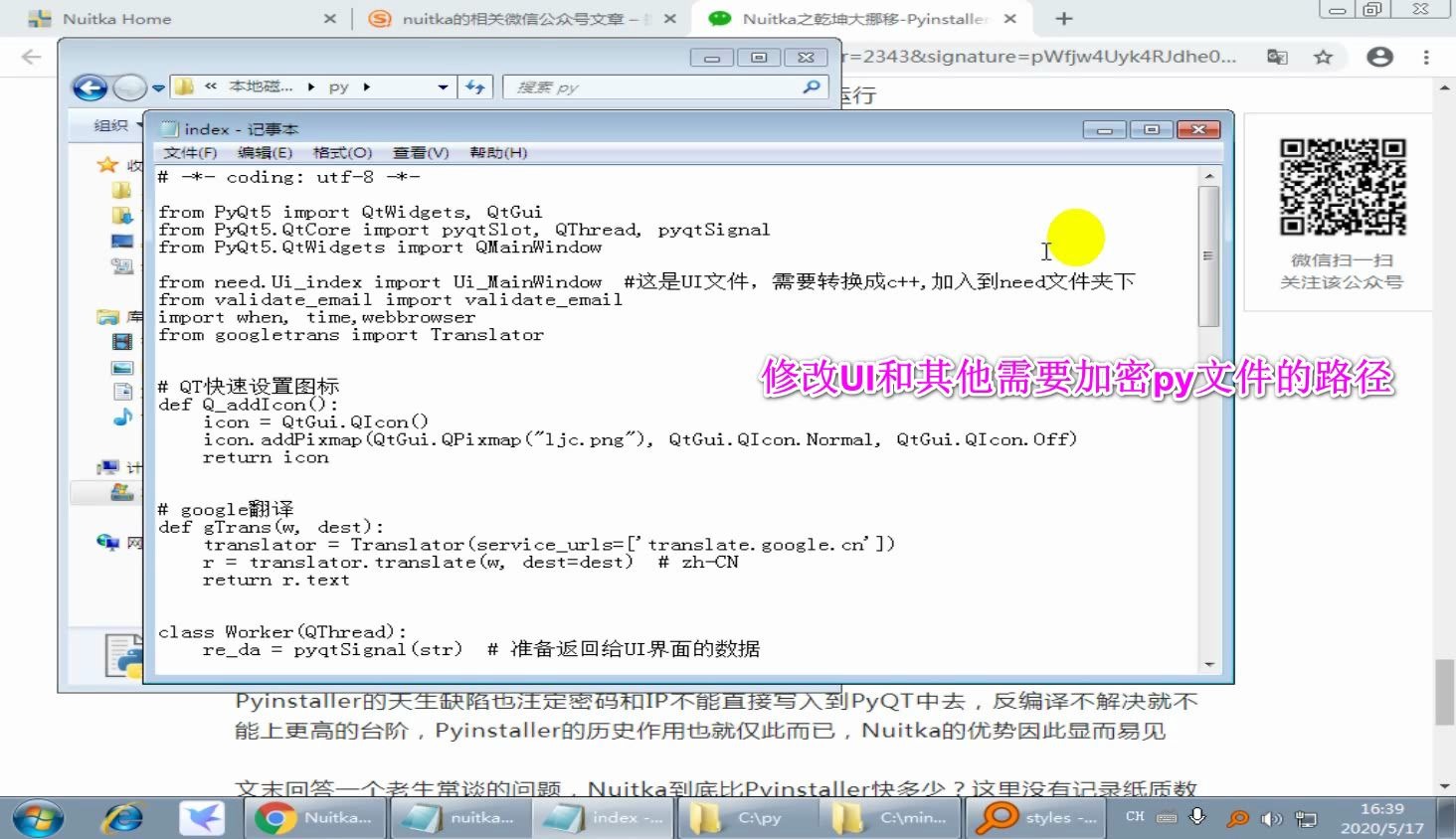Click the WeChat QR code image
The width and height of the screenshot is (1456, 839).
(1342, 187)
